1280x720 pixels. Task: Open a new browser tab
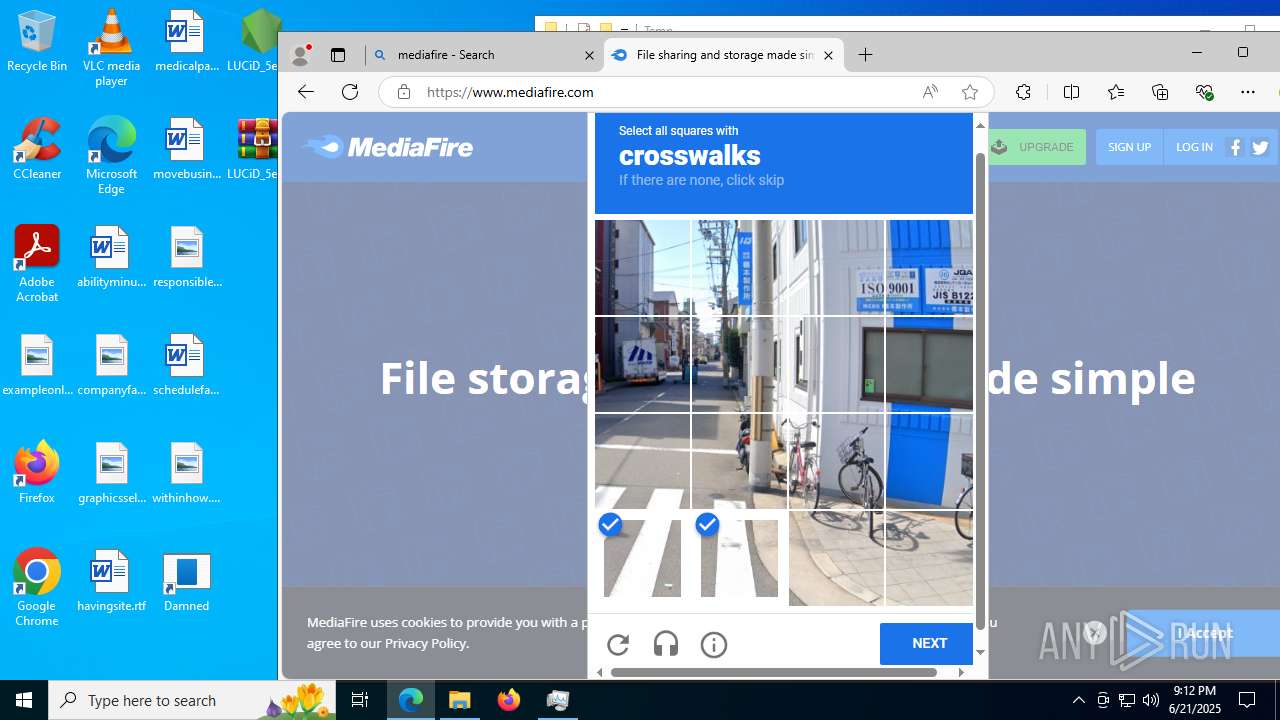tap(866, 55)
